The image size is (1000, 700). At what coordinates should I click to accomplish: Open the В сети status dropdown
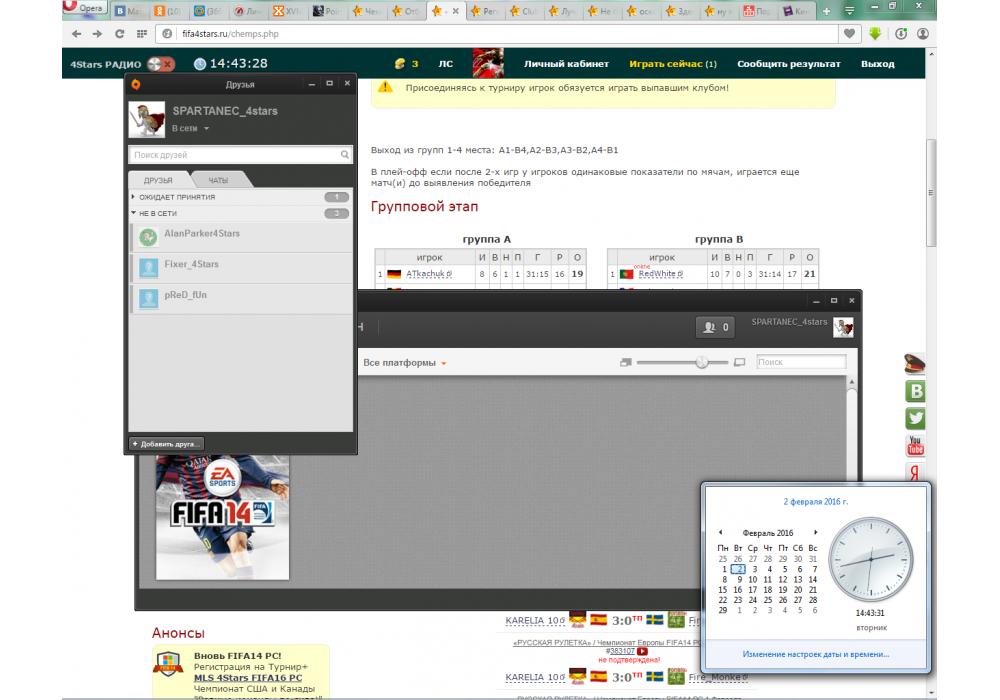190,128
